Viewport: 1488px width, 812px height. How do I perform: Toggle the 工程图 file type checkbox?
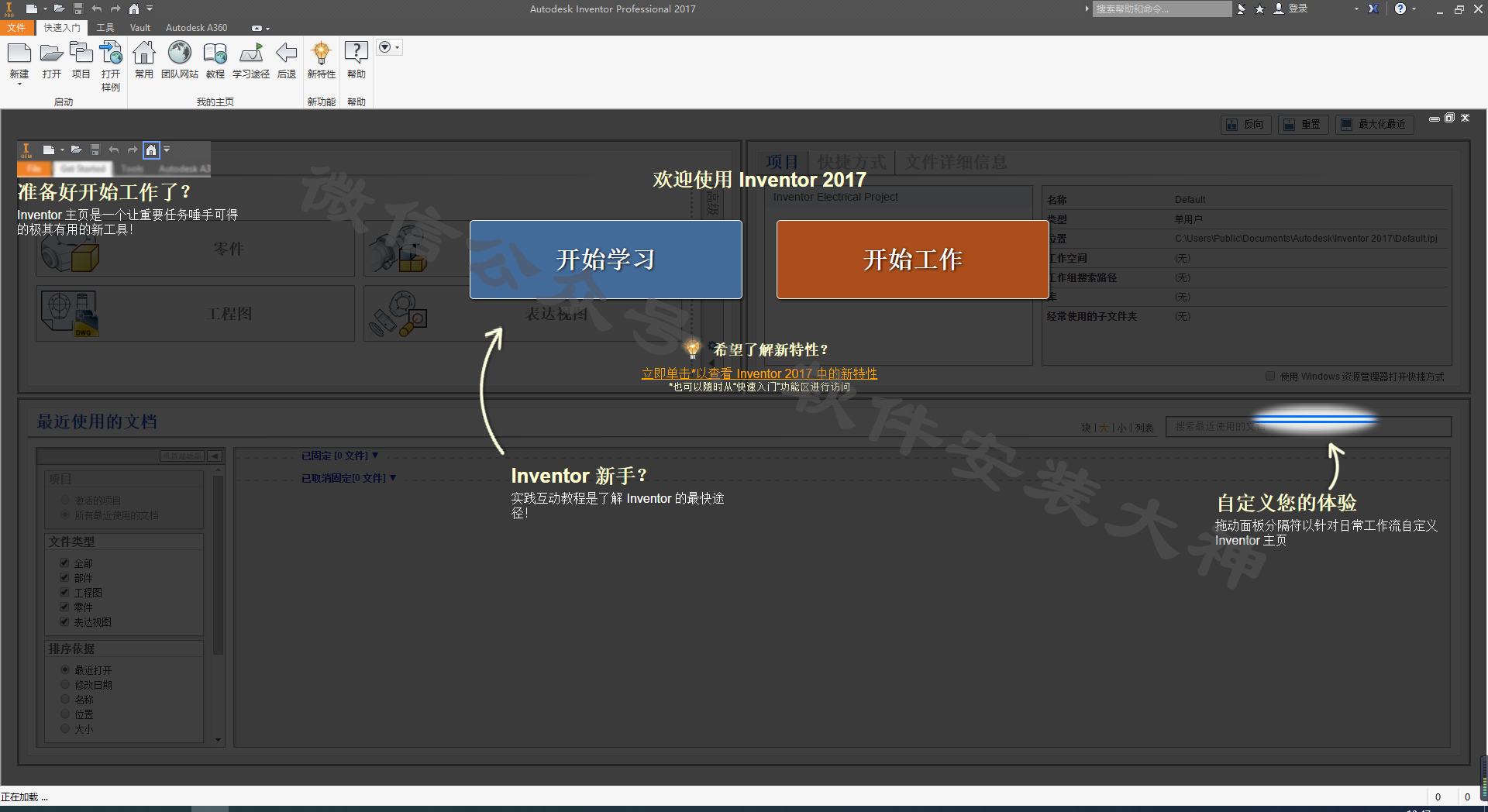pyautogui.click(x=65, y=593)
